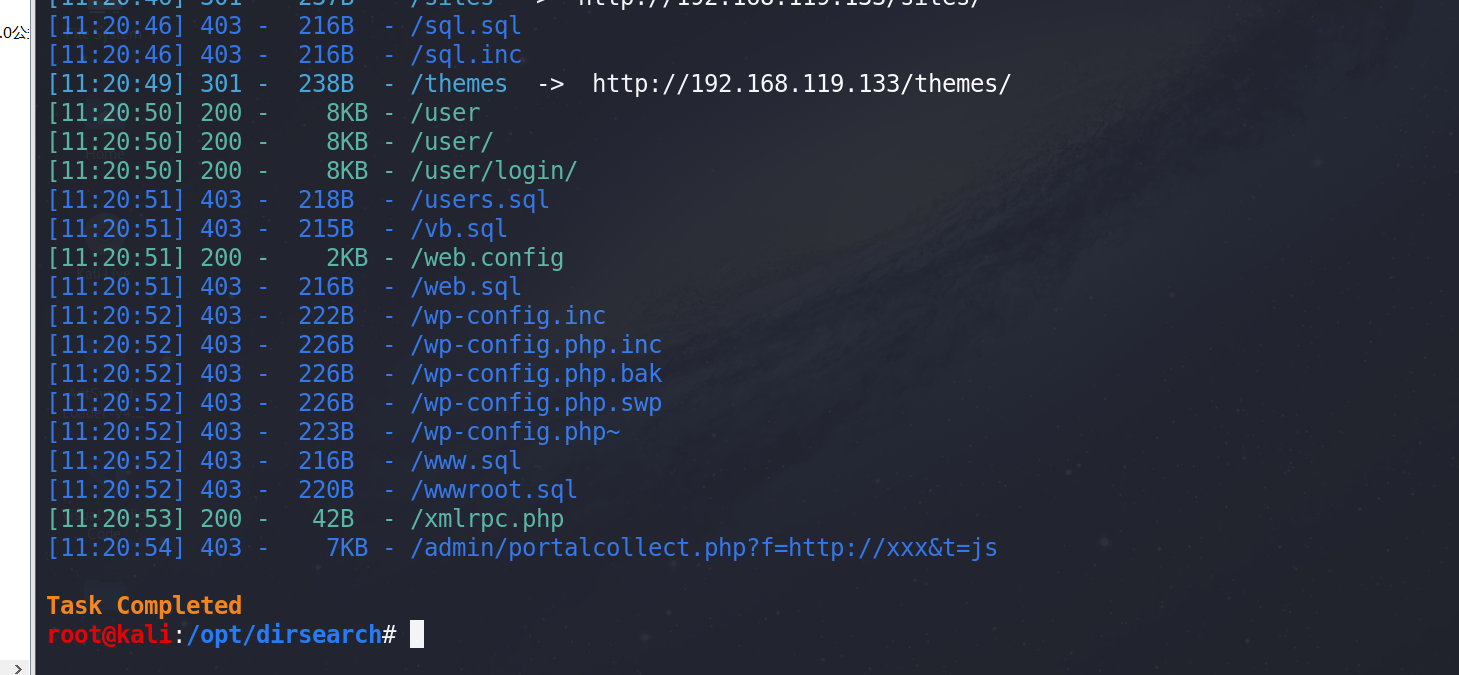Image resolution: width=1459 pixels, height=675 pixels.
Task: Click the /vb.sql result path
Action: click(x=459, y=229)
